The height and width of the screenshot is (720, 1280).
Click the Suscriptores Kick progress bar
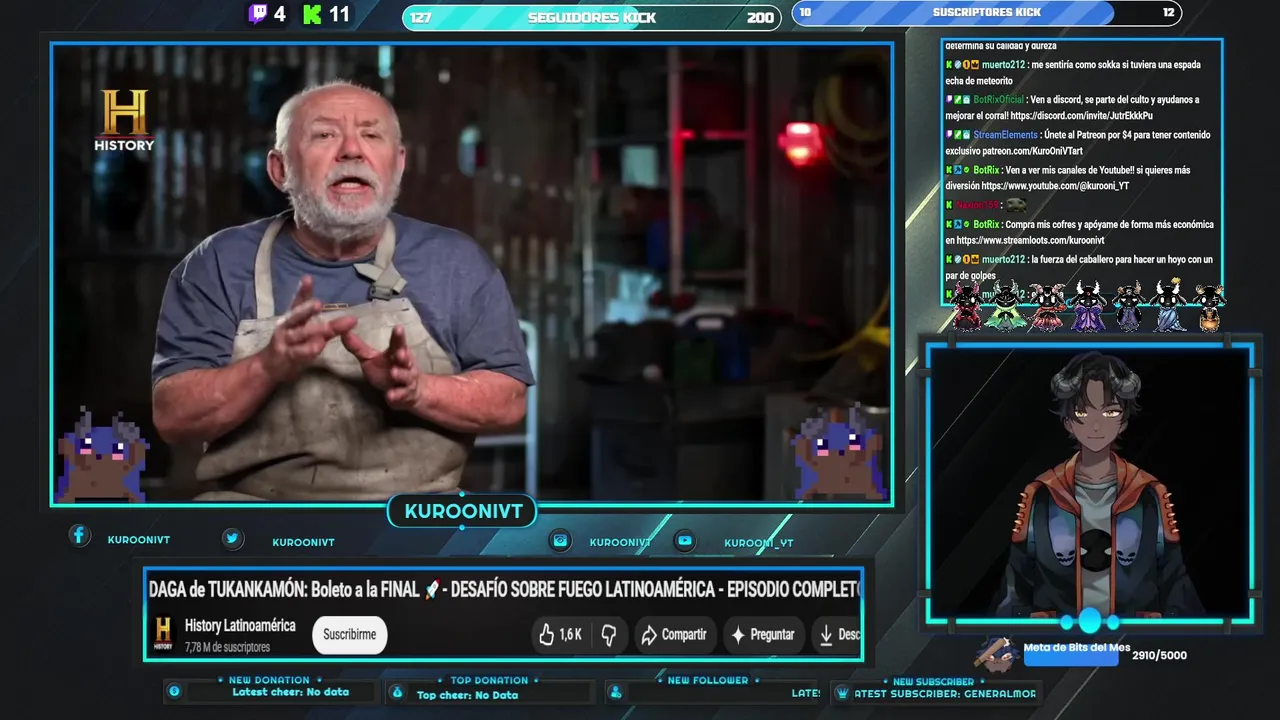[x=986, y=13]
